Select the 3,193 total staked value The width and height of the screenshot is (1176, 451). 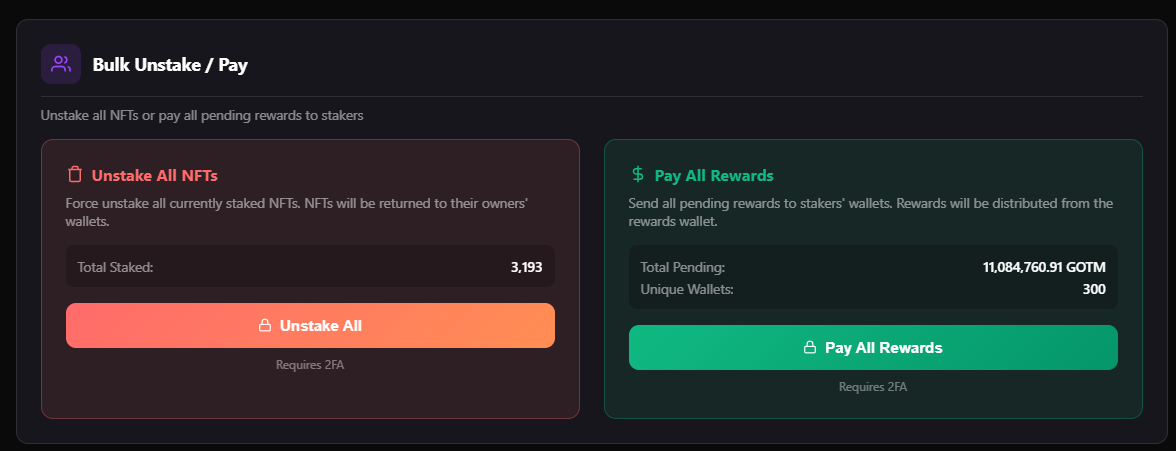526,267
